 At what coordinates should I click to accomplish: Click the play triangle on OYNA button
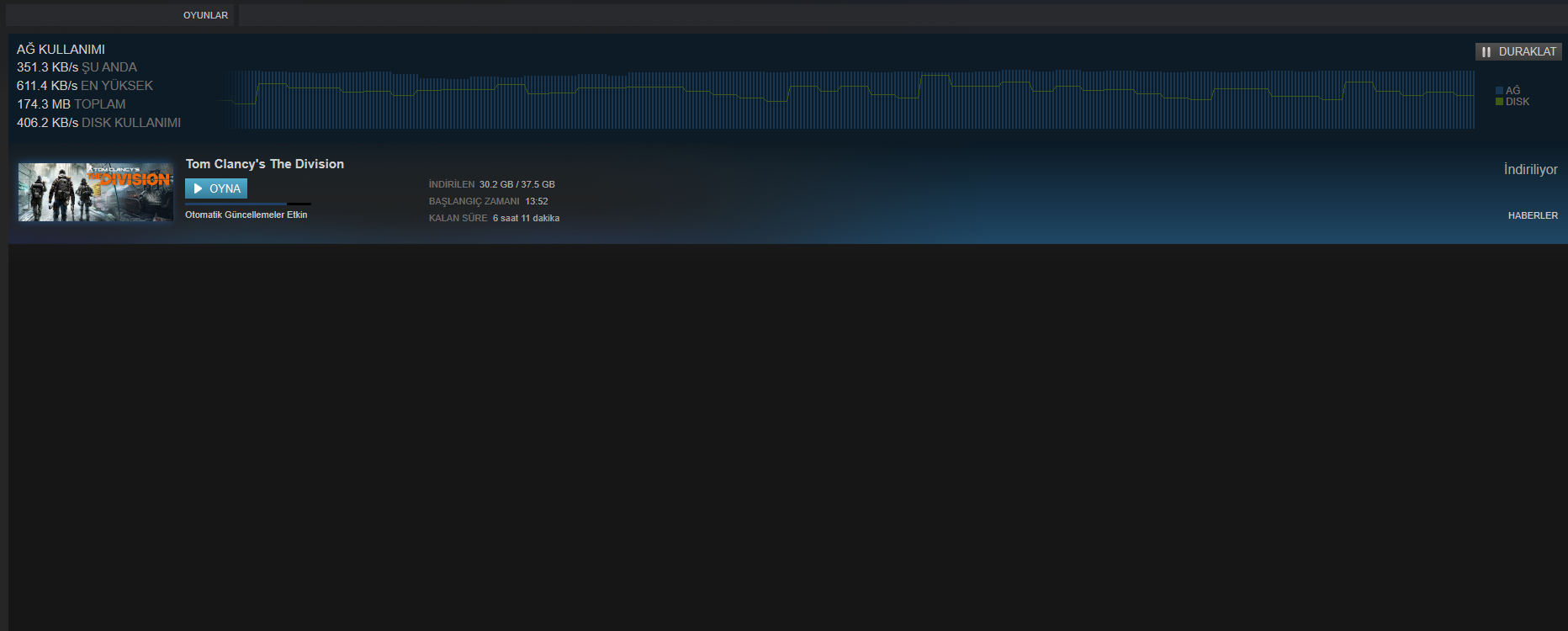(199, 188)
